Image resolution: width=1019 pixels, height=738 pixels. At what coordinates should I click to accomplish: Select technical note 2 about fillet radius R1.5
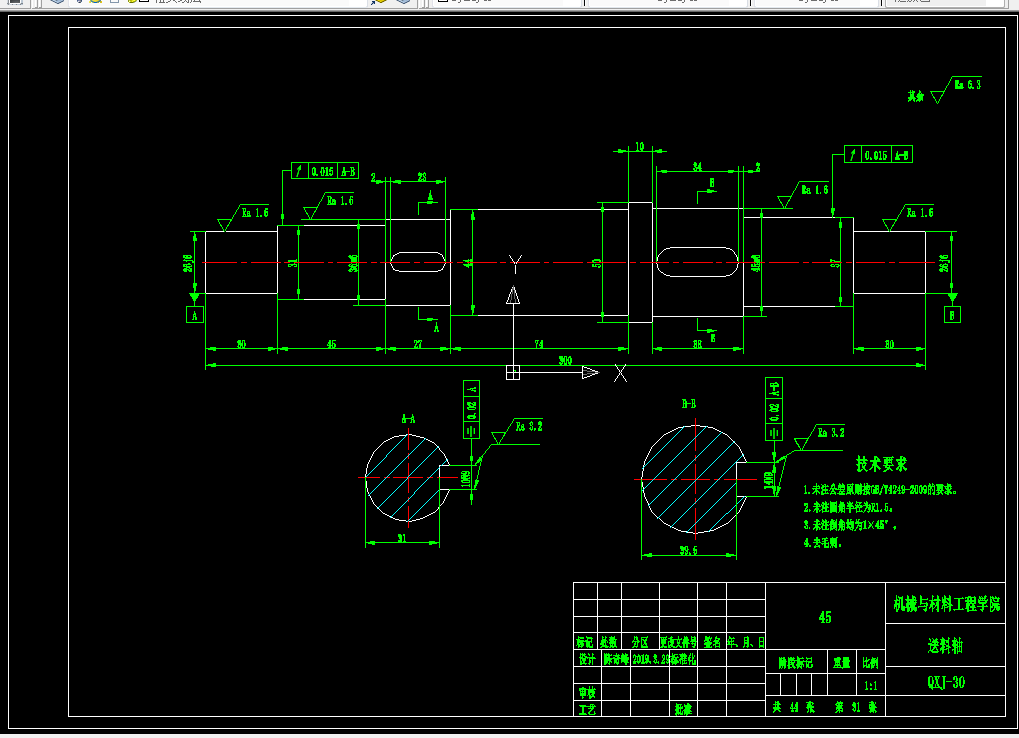[848, 507]
